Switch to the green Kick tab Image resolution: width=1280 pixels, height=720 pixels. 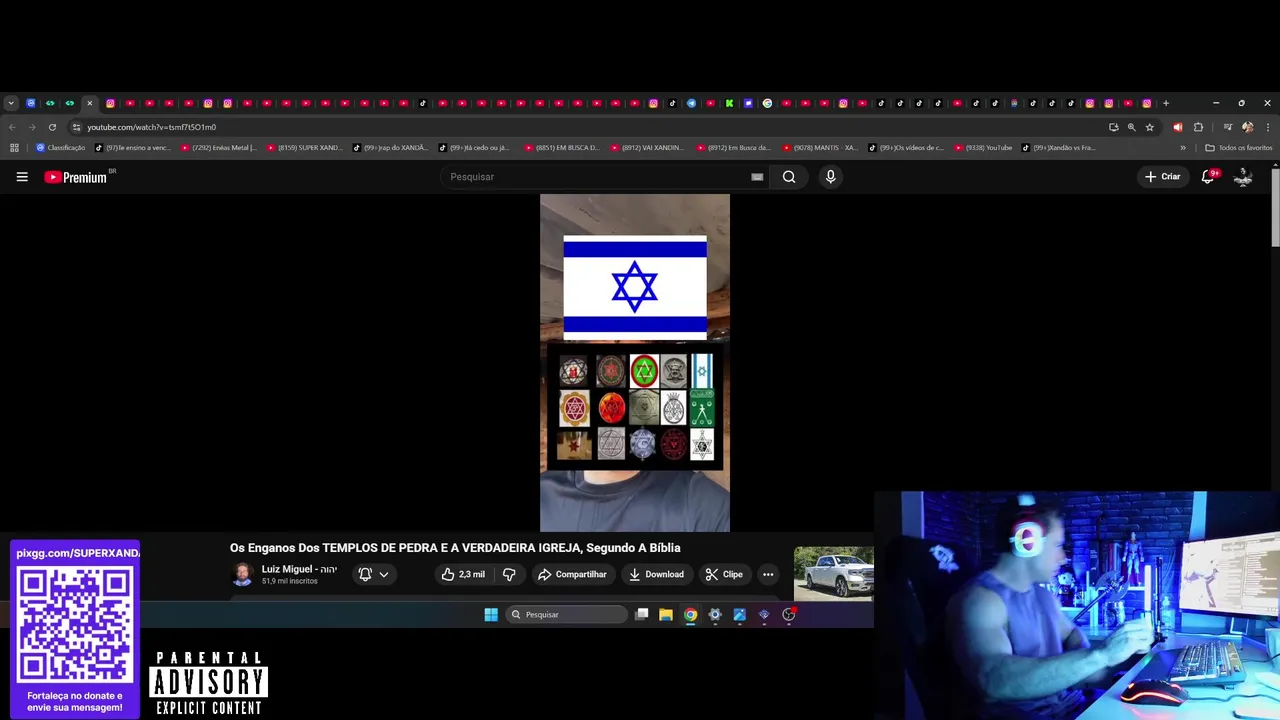pos(729,103)
